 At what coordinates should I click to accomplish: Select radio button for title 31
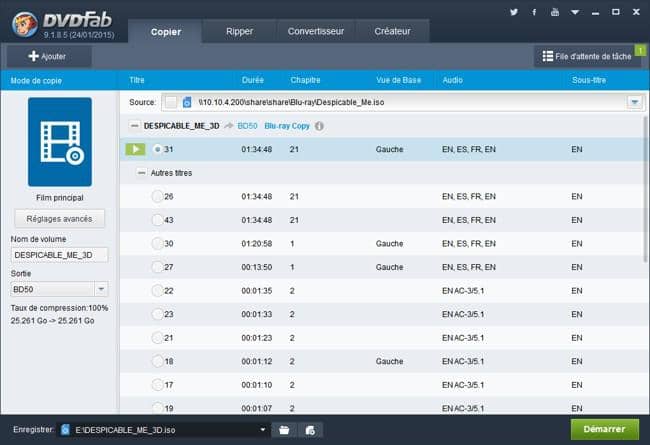[157, 149]
